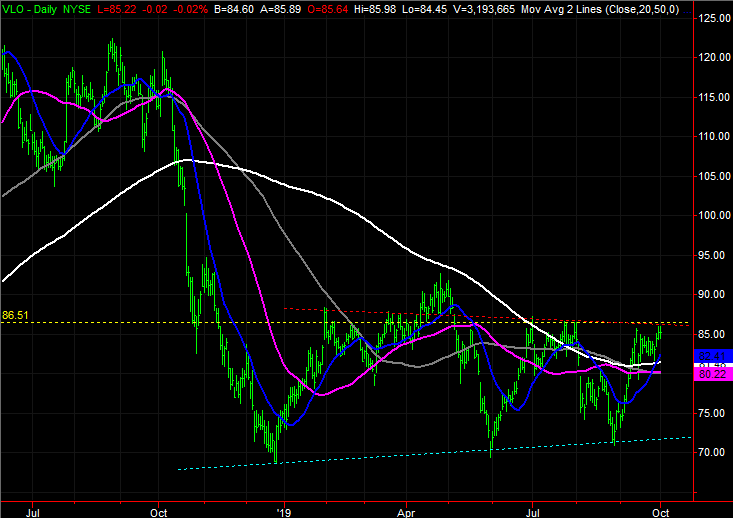Image resolution: width=733 pixels, height=518 pixels.
Task: Select the cyan dashed rising support trendline
Action: pyautogui.click(x=435, y=453)
